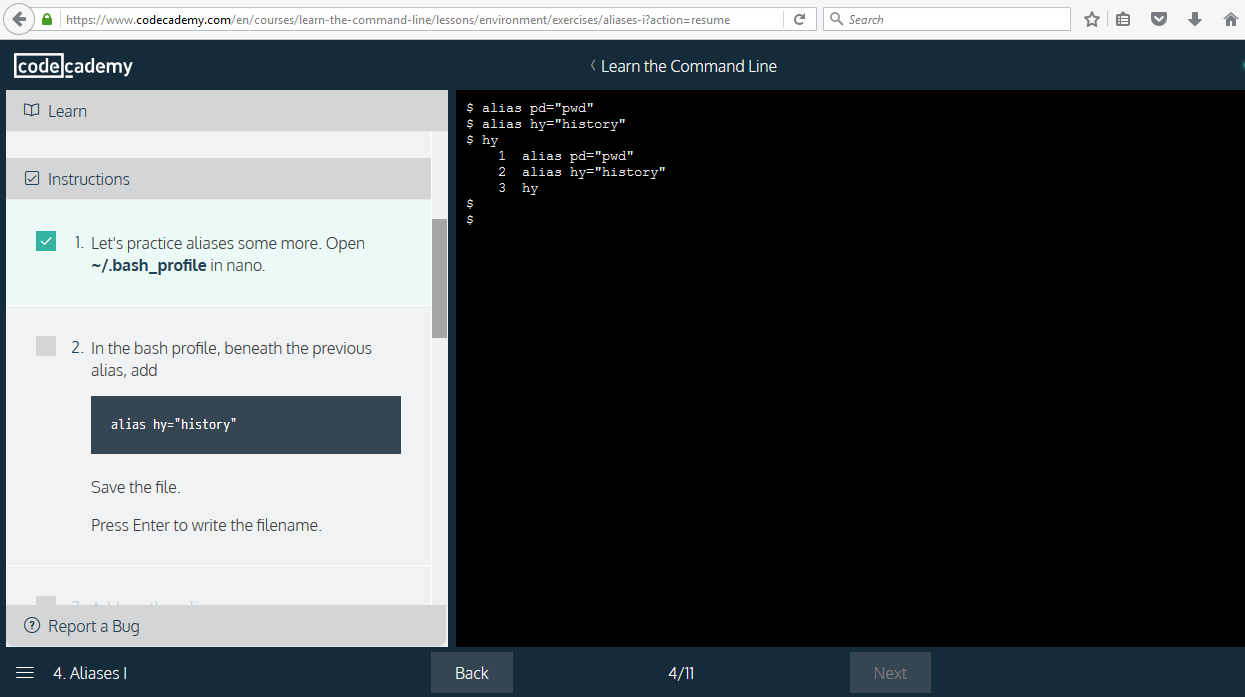Click the 4/11 progress indicator
Image resolution: width=1245 pixels, height=697 pixels.
[681, 673]
